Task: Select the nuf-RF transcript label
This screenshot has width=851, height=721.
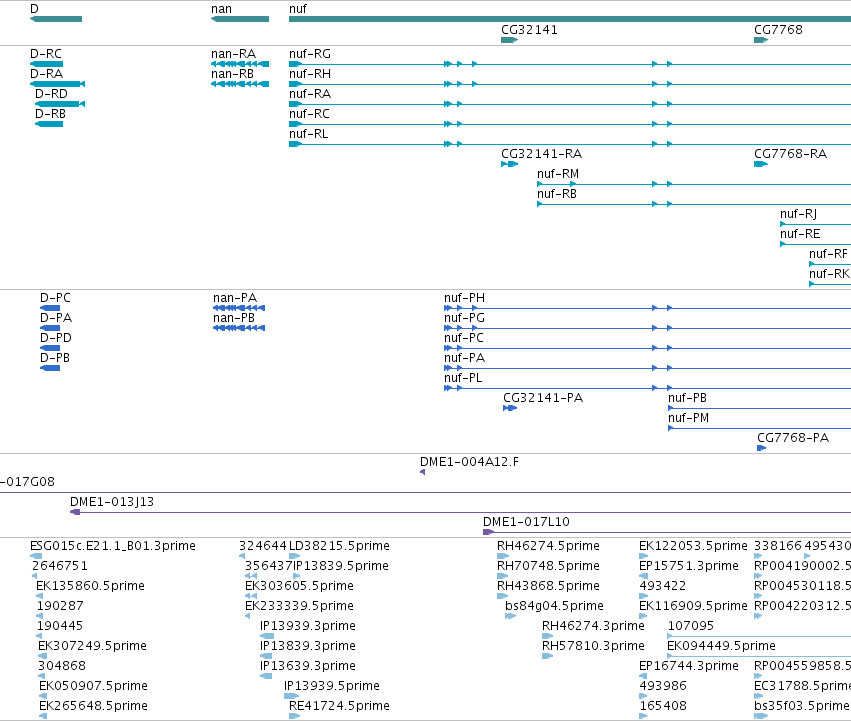Action: coord(828,254)
